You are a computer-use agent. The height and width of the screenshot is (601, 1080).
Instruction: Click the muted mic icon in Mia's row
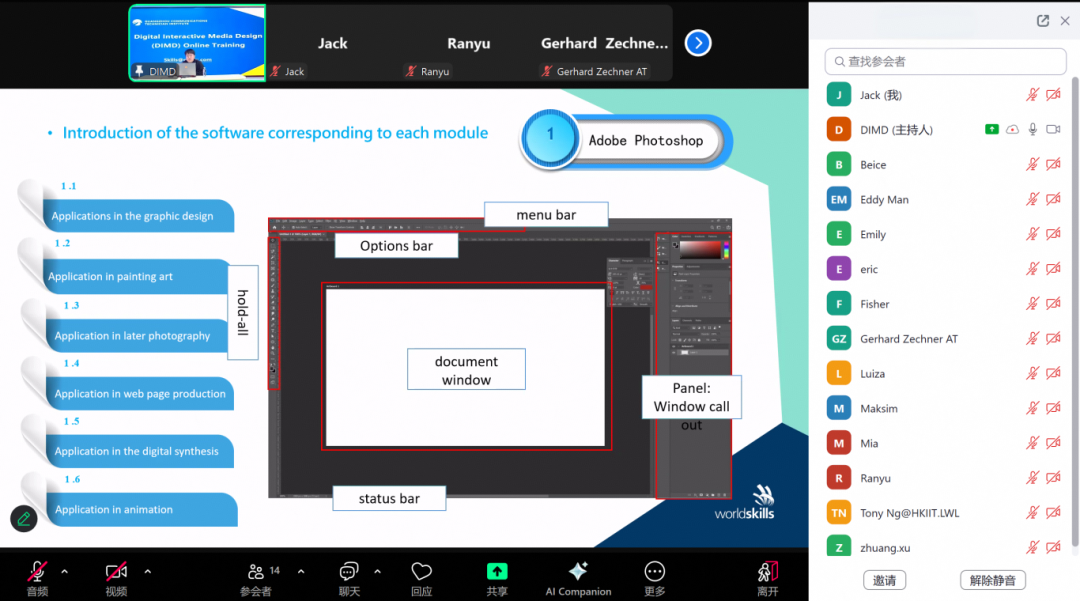[x=1032, y=443]
